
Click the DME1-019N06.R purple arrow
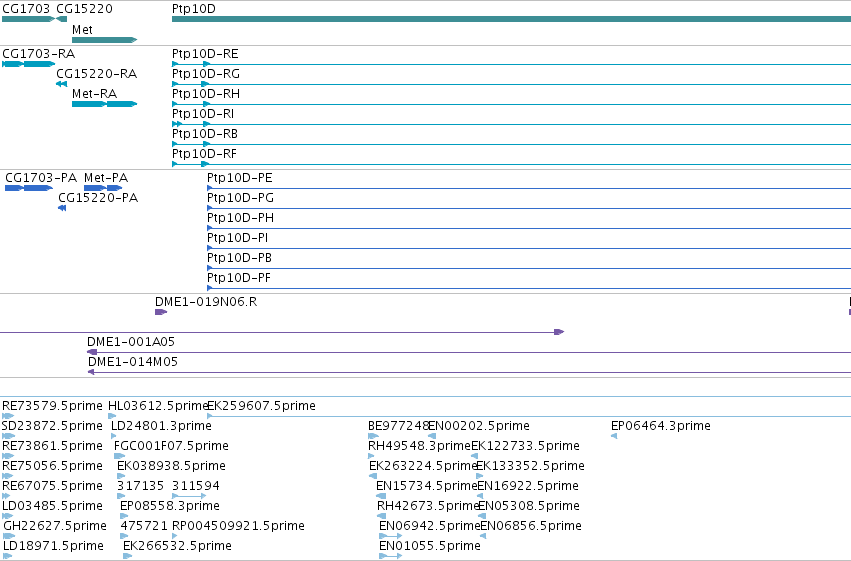pyautogui.click(x=161, y=312)
